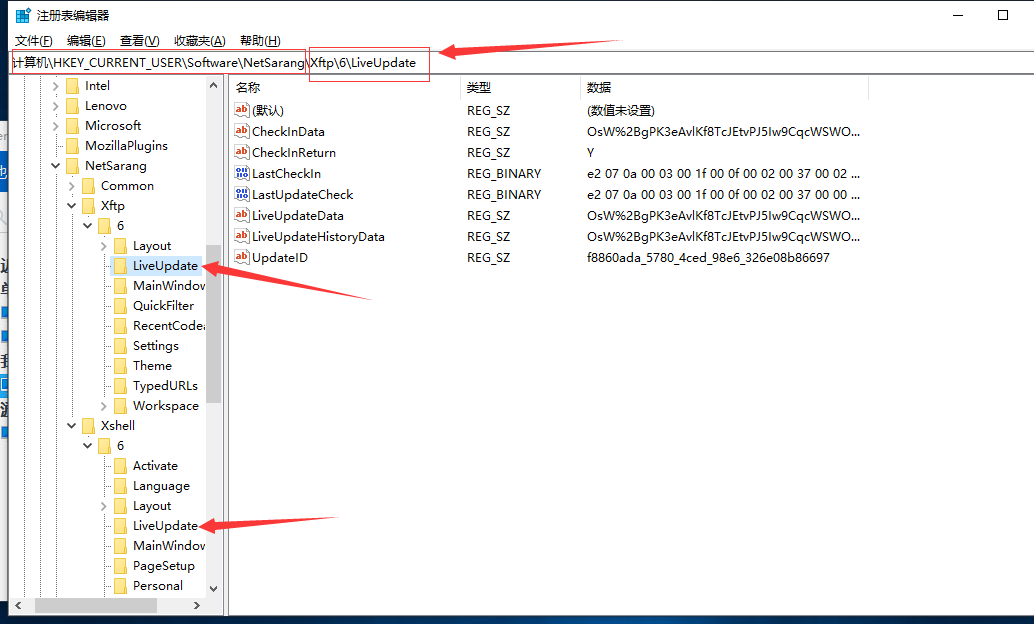Image resolution: width=1034 pixels, height=624 pixels.
Task: Select the QuickFilter folder icon
Action: coord(120,305)
